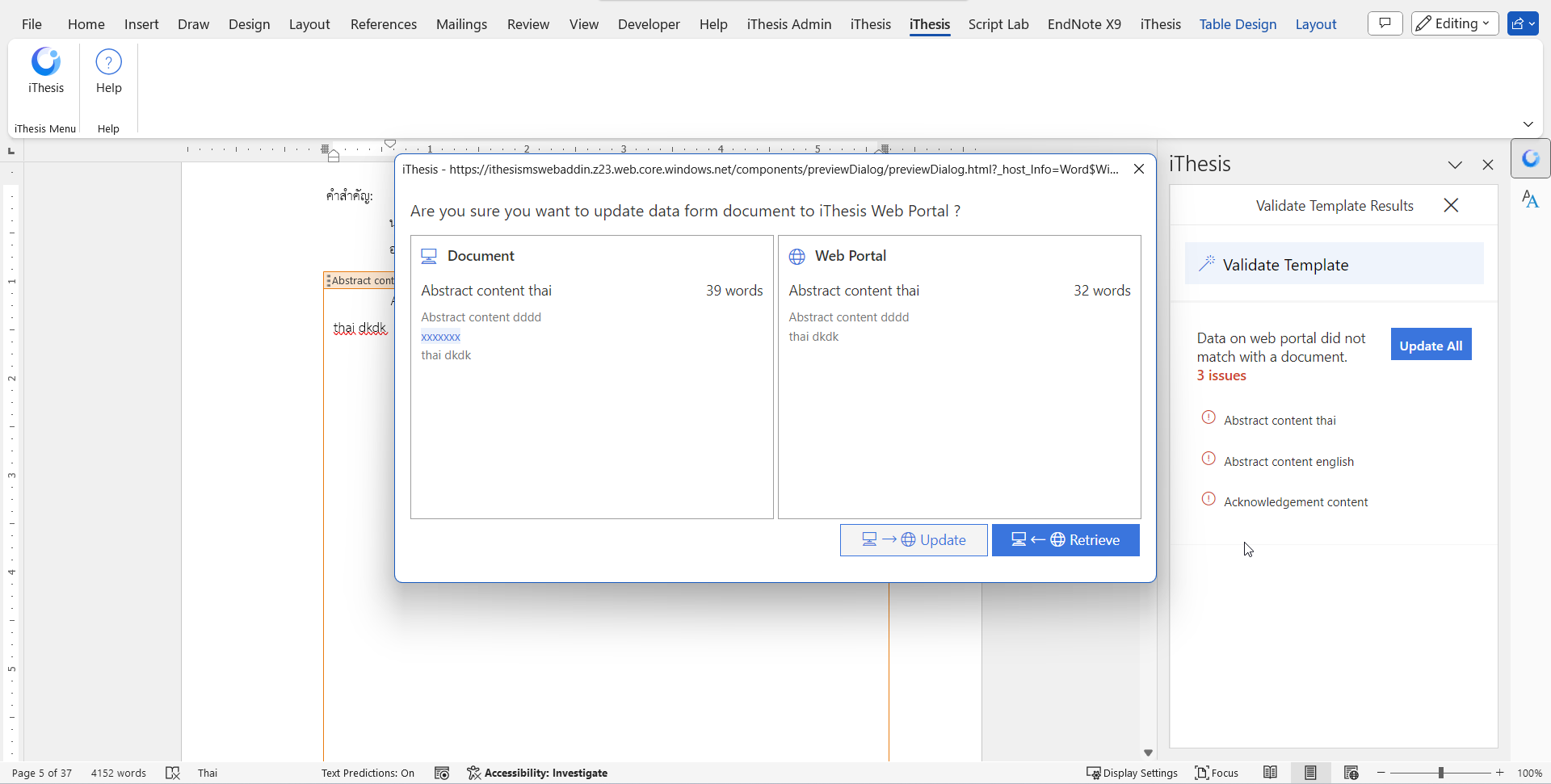Open the EndNote X9 tab
The image size is (1551, 784).
tap(1084, 24)
